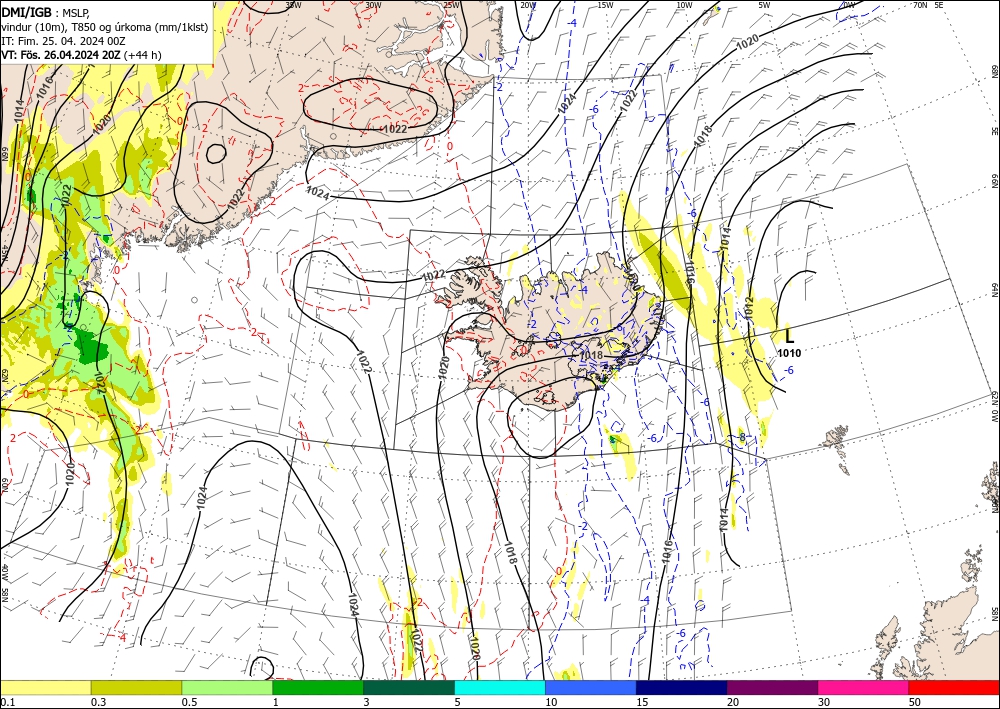Click the '10W' longitude label at the top
This screenshot has width=1000, height=709.
tap(684, 4)
